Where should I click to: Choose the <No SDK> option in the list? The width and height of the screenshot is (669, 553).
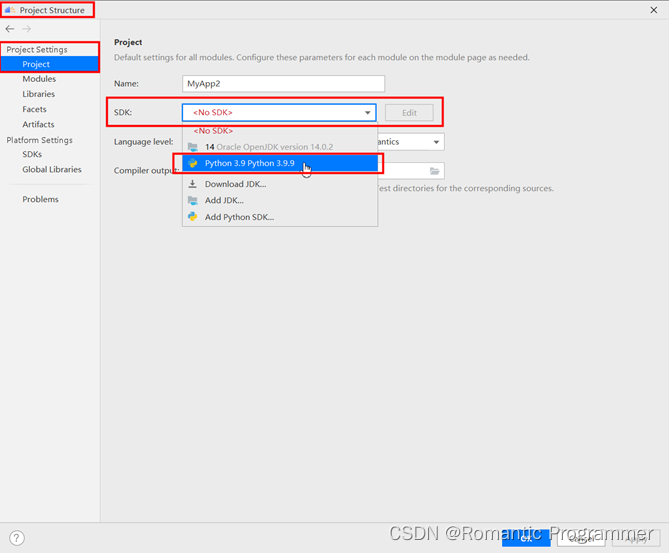280,131
